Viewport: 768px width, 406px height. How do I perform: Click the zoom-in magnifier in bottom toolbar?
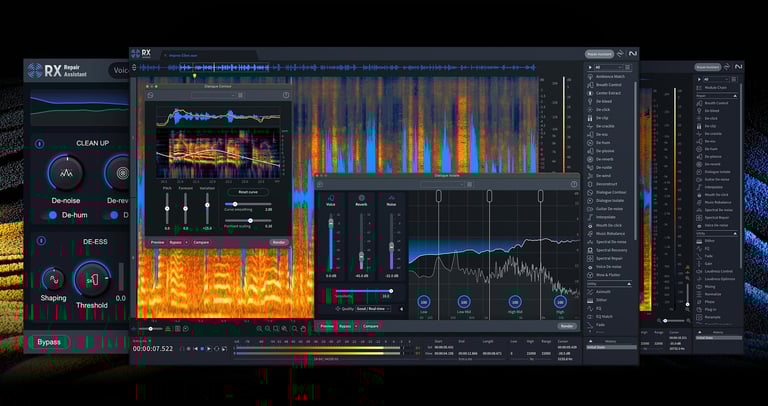[260, 329]
